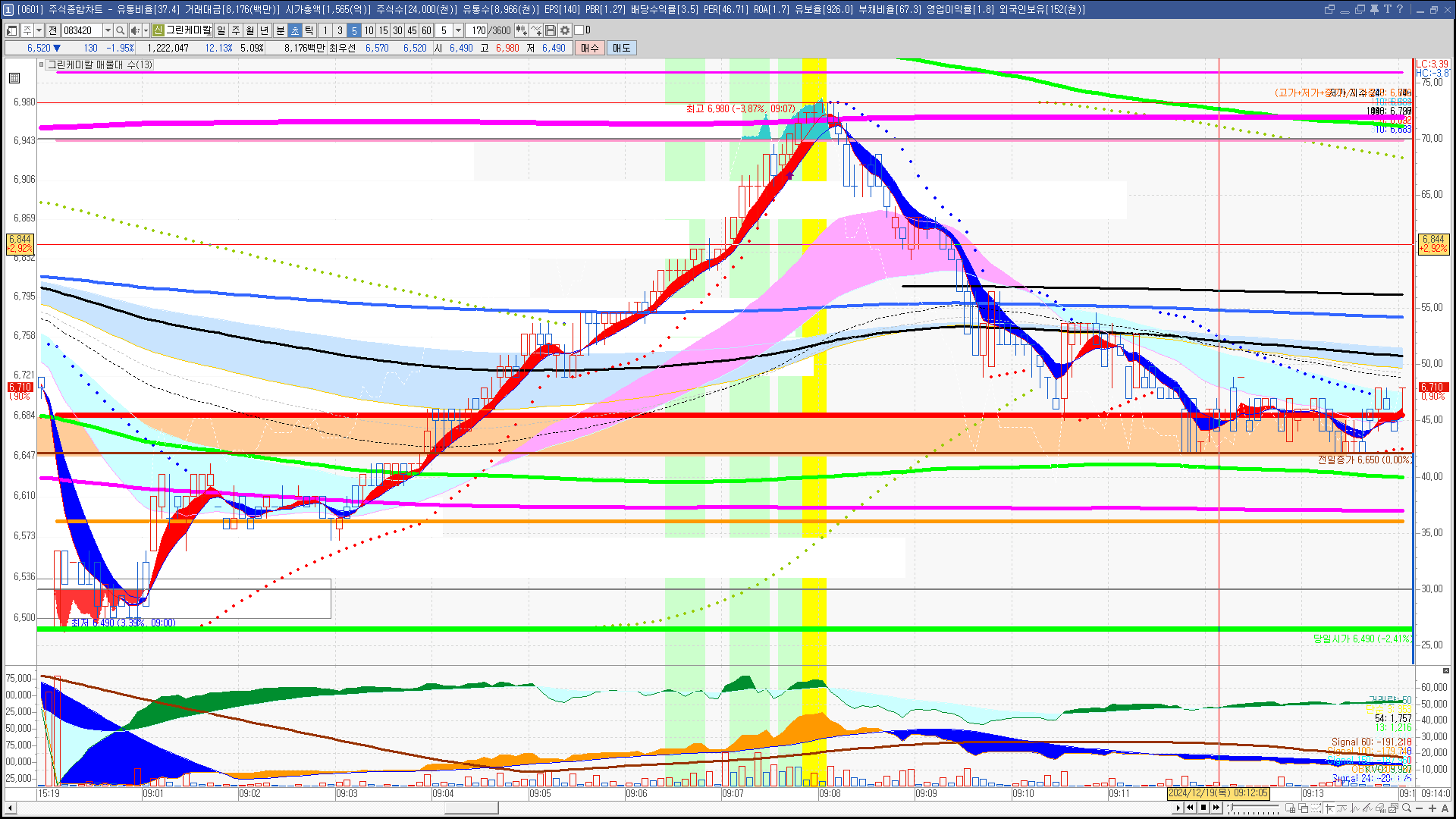Click the stock search magnifier icon

(121, 30)
